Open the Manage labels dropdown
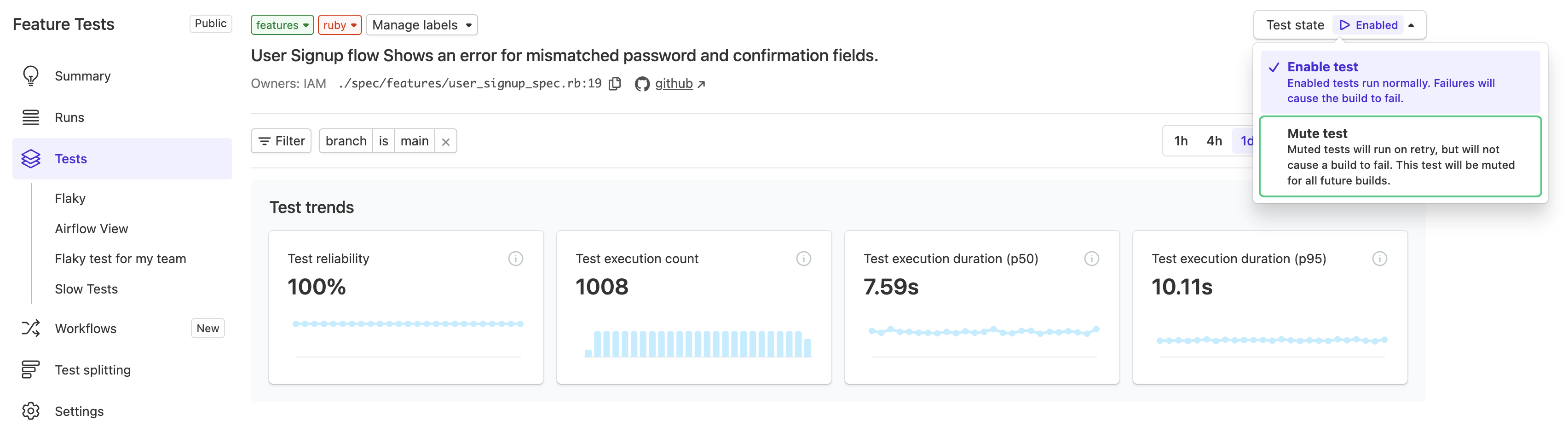1568x438 pixels. pos(421,25)
